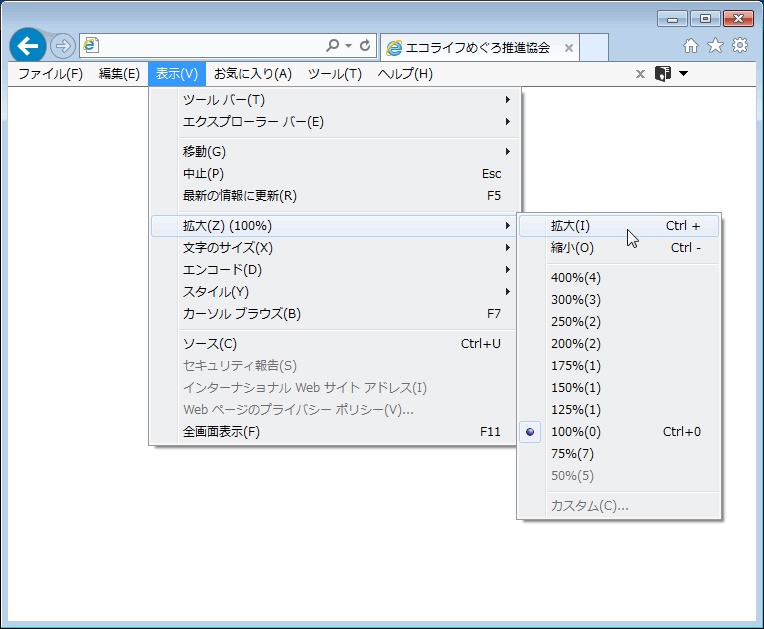The image size is (764, 629).
Task: Open the address bar autocomplete dropdown arrow
Action: point(348,46)
